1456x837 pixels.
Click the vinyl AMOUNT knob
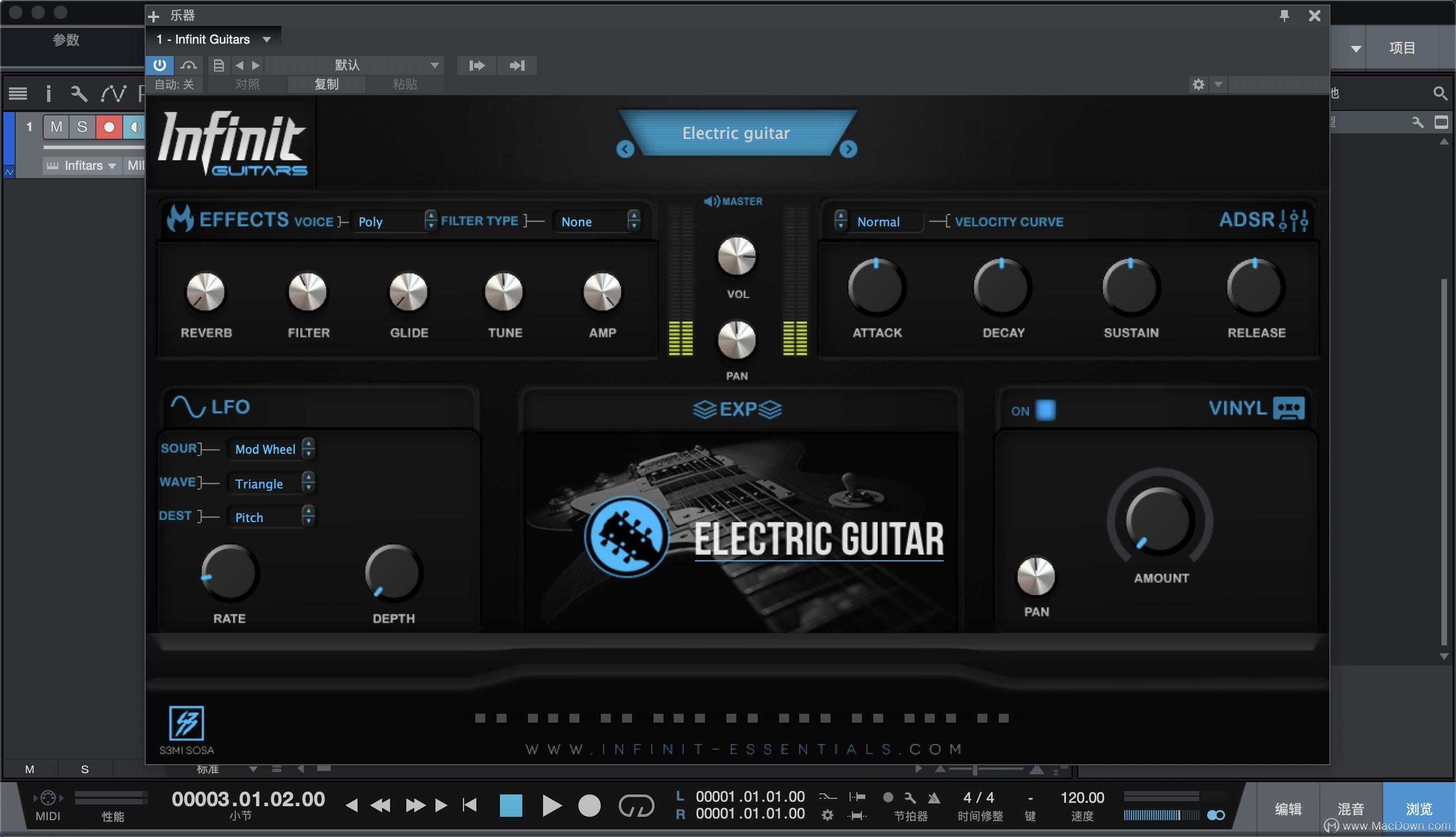pyautogui.click(x=1160, y=520)
